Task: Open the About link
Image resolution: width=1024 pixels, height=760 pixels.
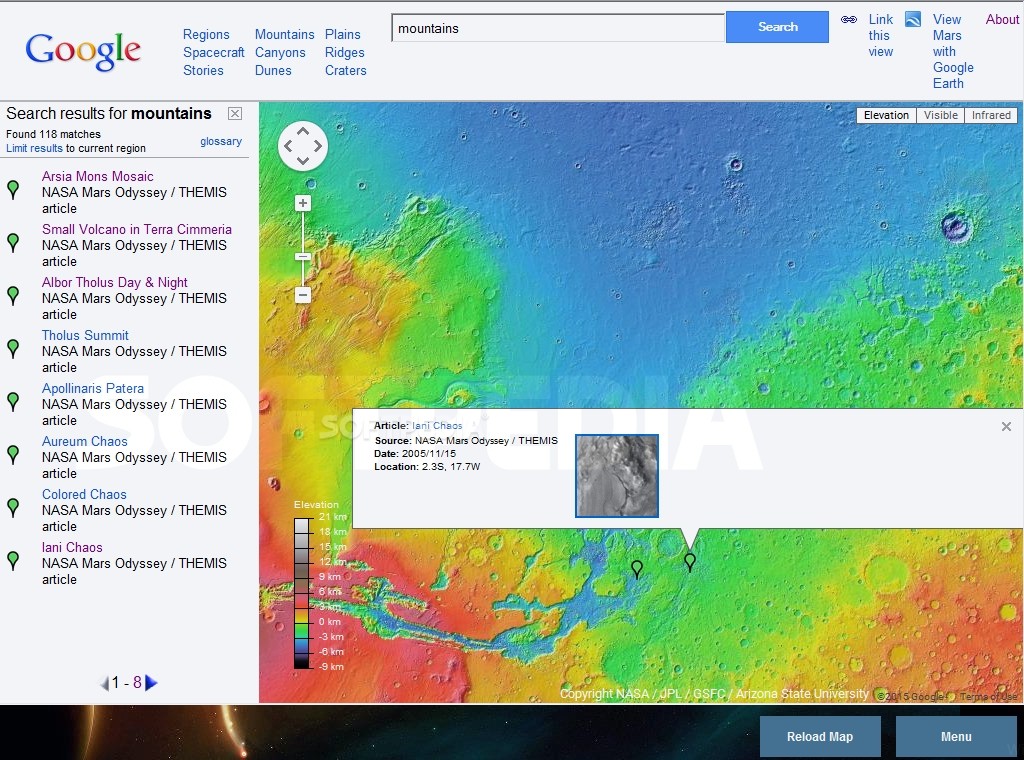Action: [1002, 20]
